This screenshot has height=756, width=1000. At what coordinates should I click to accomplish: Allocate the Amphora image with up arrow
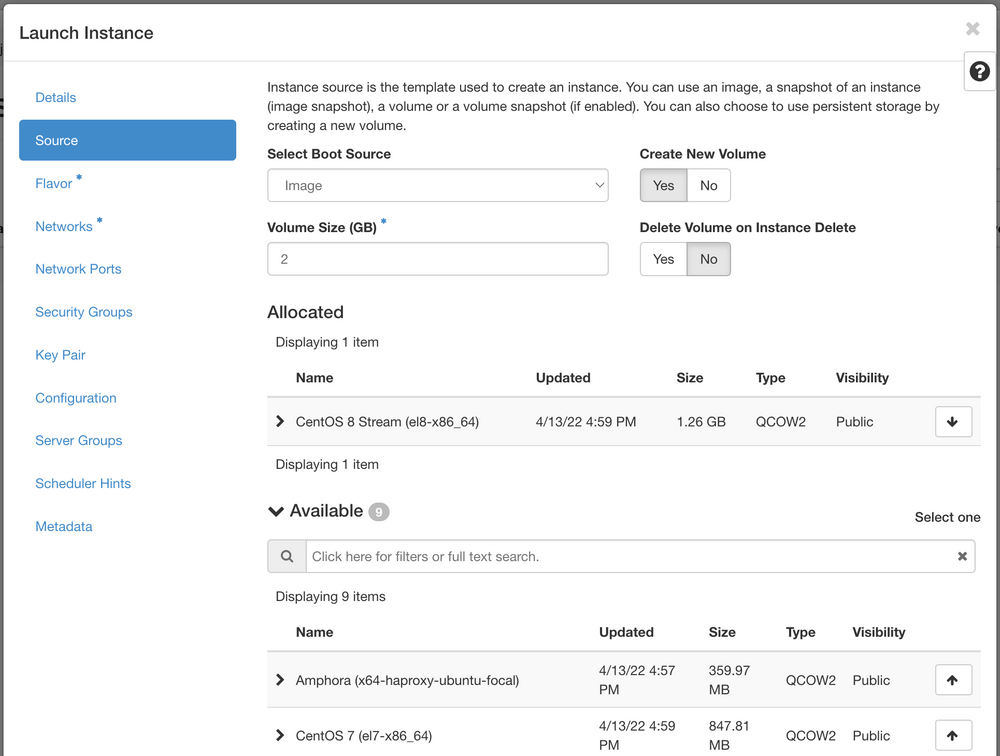pos(953,679)
